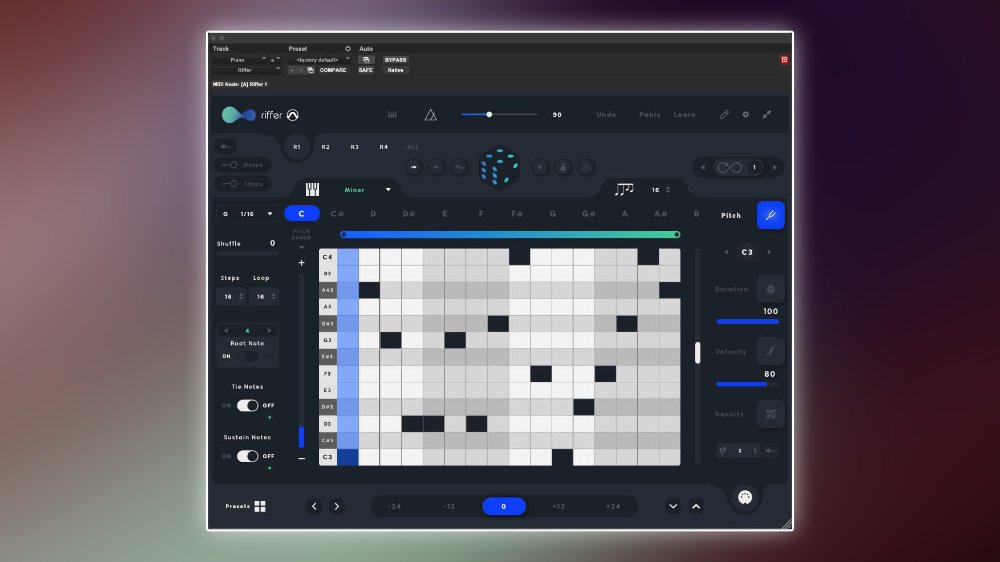Image resolution: width=1000 pixels, height=562 pixels.
Task: Click the Duration stopwatch icon
Action: (770, 289)
